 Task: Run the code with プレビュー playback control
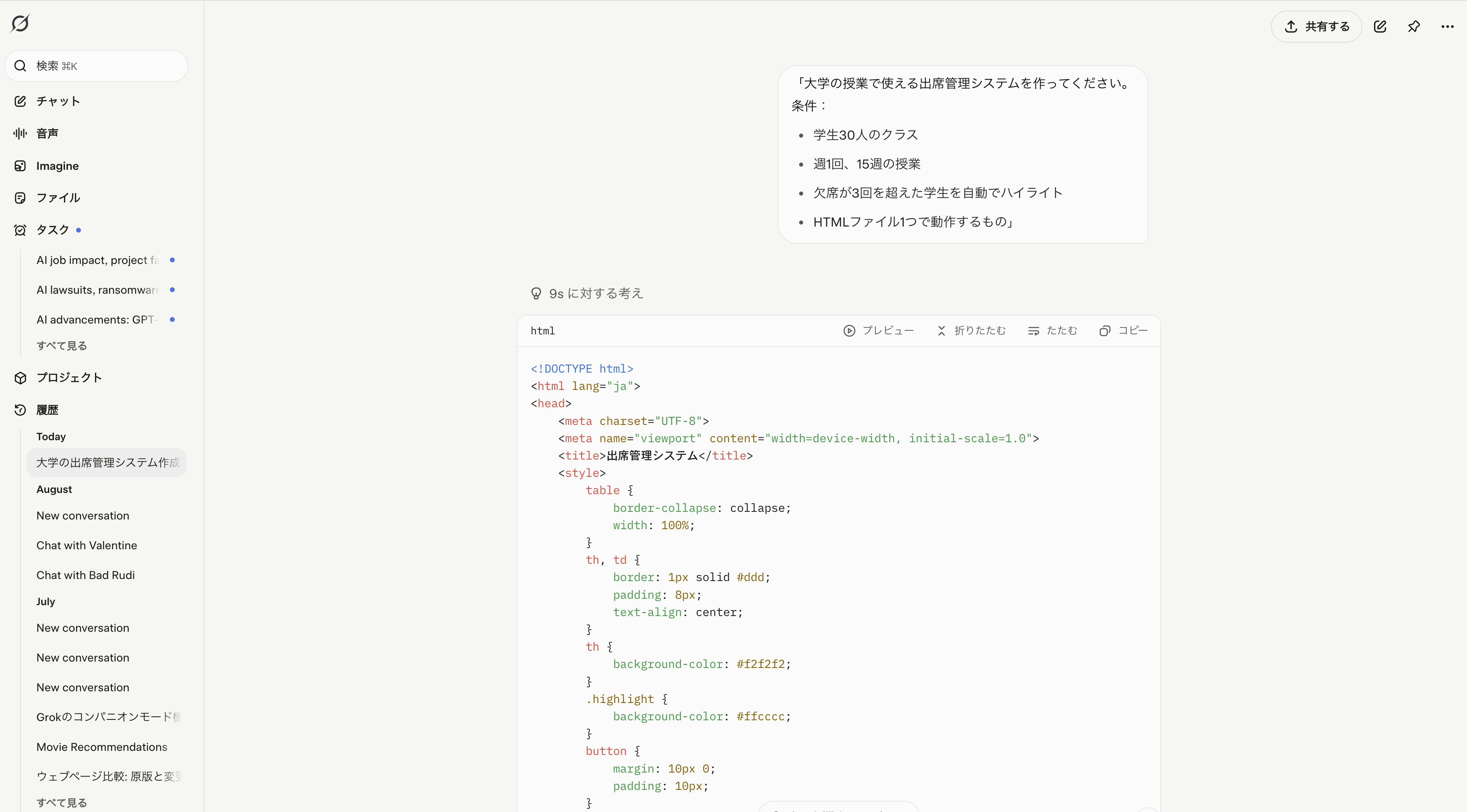pyautogui.click(x=878, y=331)
